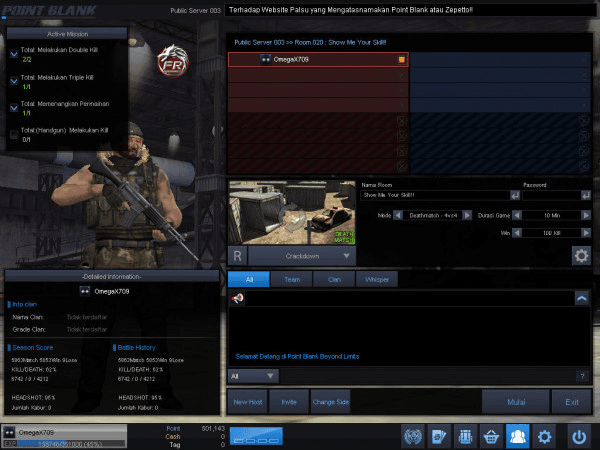Screen dimensions: 600x450
Task: Open room settings gear beside map panel
Action: pos(581,255)
